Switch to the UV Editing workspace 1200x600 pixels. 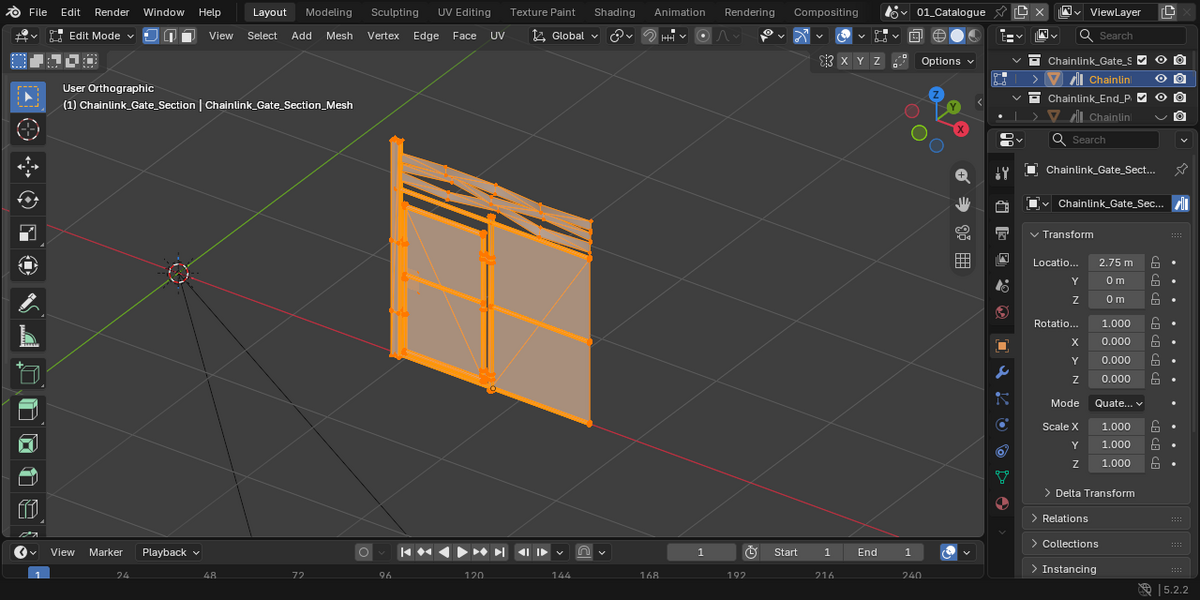464,12
